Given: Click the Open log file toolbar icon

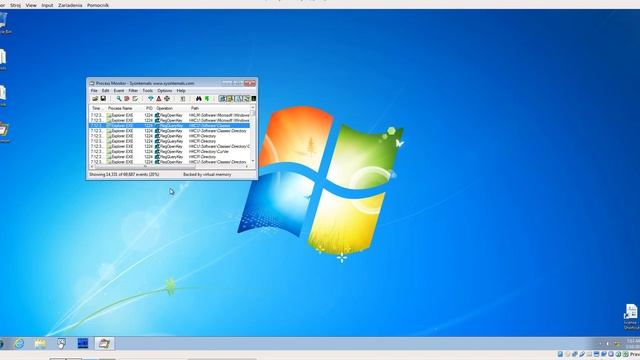Looking at the screenshot, I should click(95, 98).
